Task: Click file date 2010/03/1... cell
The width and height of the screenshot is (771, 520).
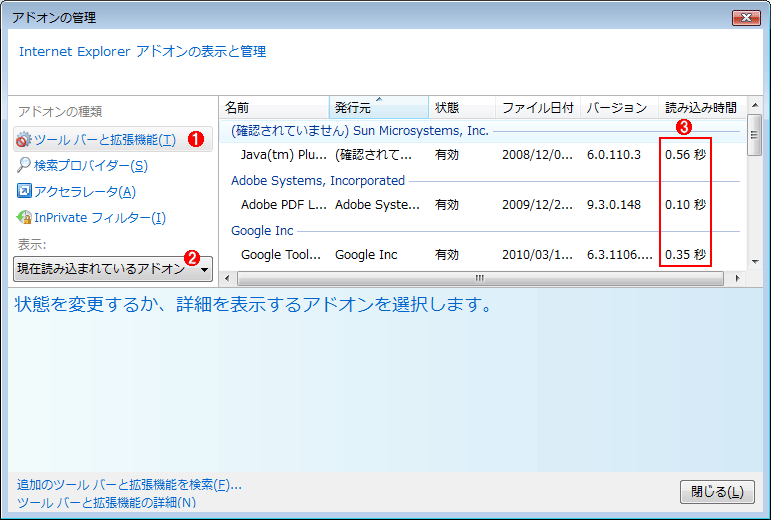Action: (537, 255)
